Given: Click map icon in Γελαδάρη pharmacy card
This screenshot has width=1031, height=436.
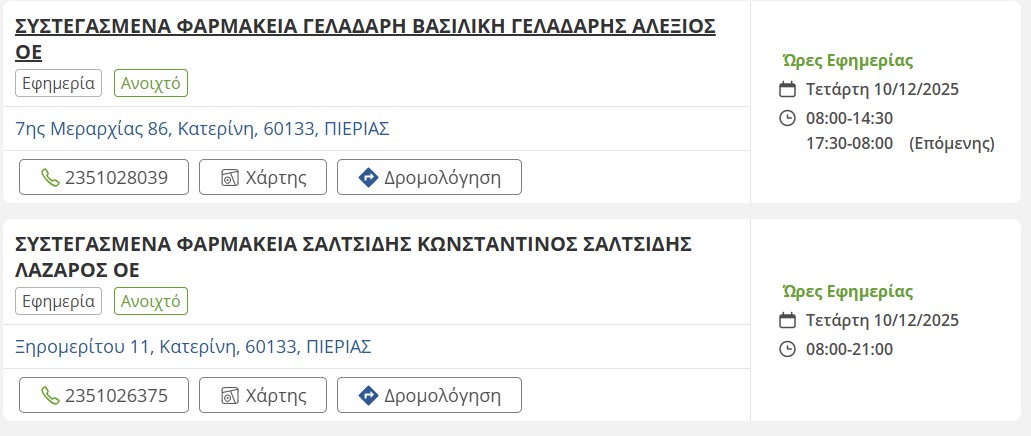Looking at the screenshot, I should [x=230, y=178].
